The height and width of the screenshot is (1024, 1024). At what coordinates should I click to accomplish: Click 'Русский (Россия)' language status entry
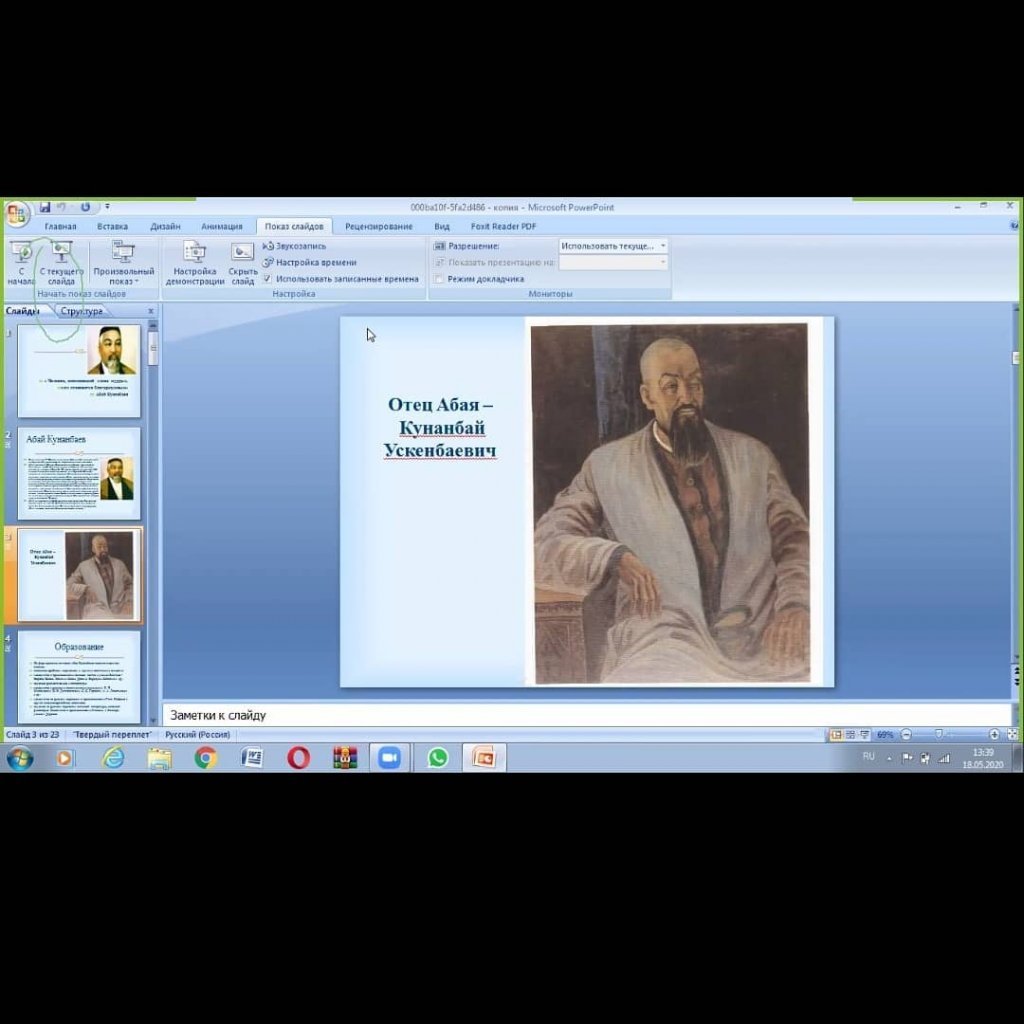[197, 735]
